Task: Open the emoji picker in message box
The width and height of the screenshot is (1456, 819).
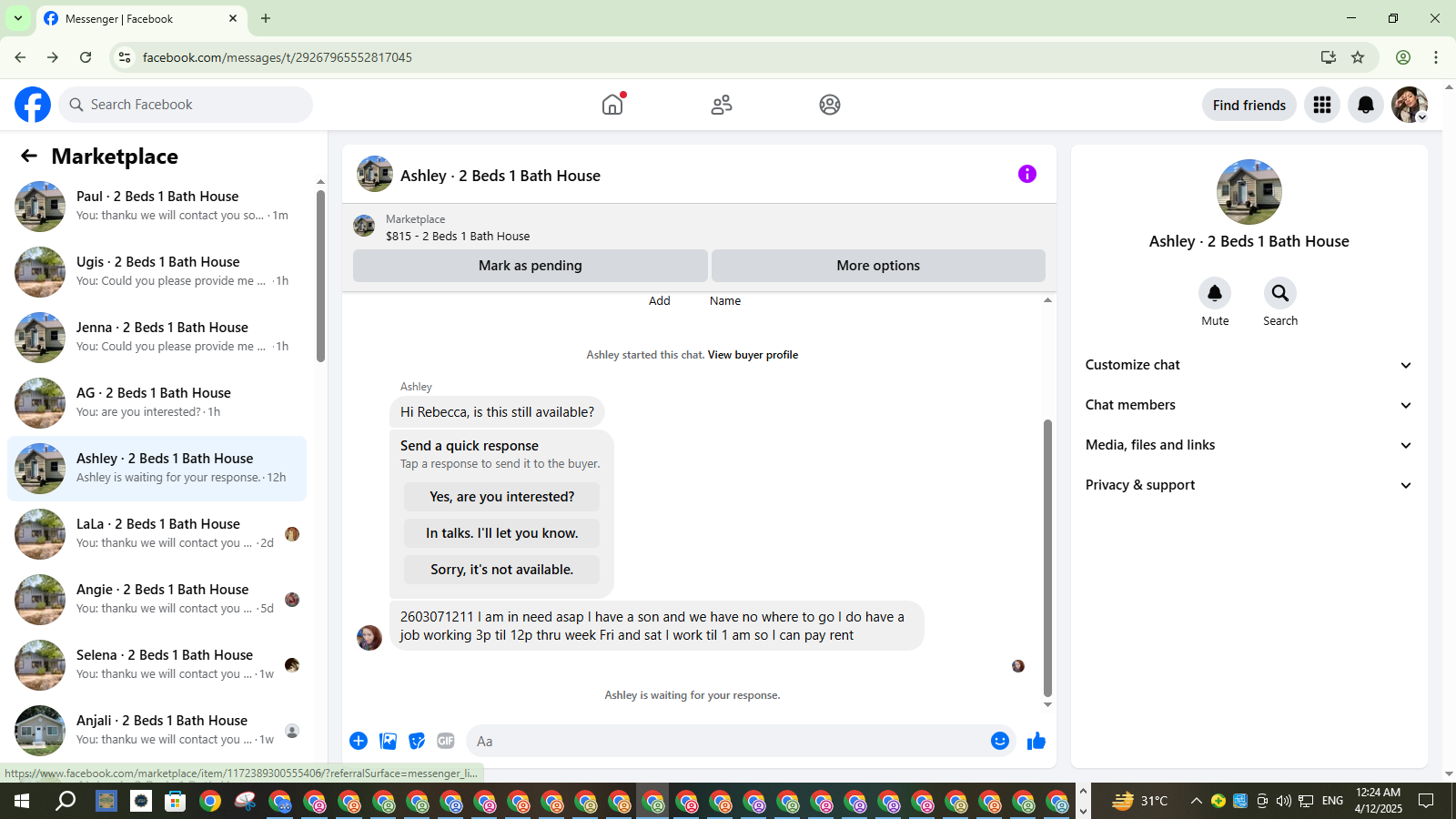Action: click(x=1000, y=741)
